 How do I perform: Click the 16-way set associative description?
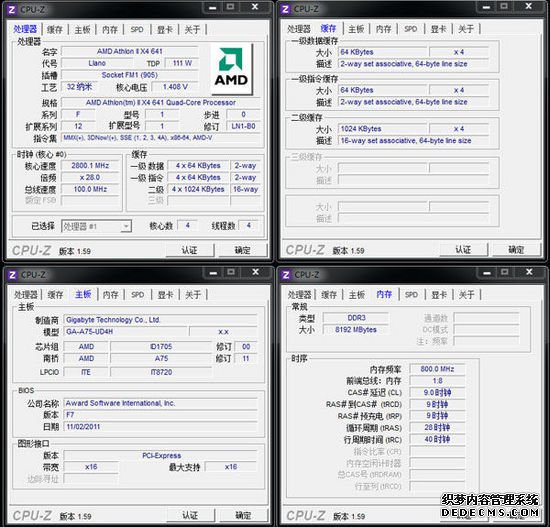pyautogui.click(x=413, y=141)
